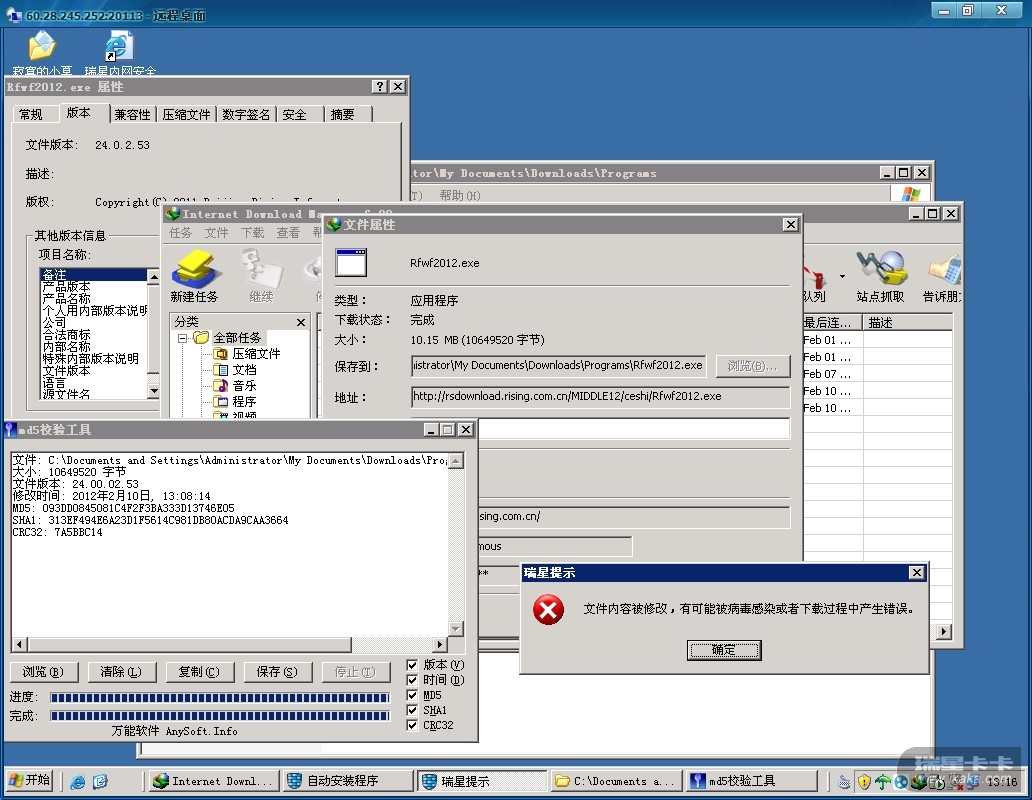Click the horizontal scrollbar thumb in md5 output
This screenshot has width=1032, height=800.
[x=189, y=644]
